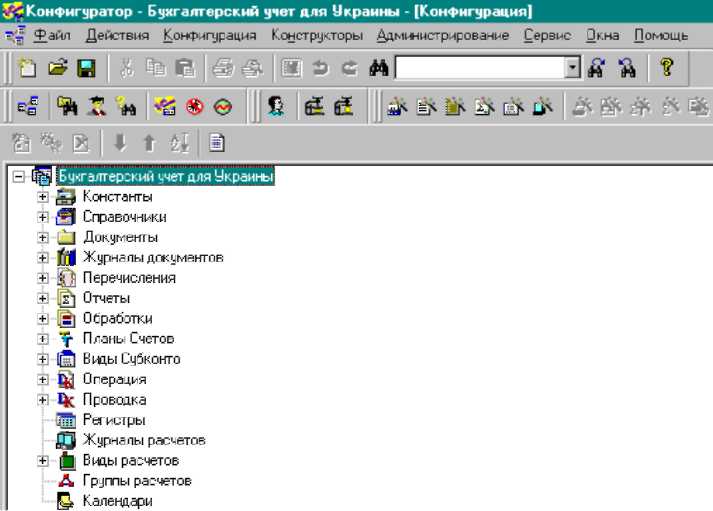The height and width of the screenshot is (511, 713).
Task: Expand the Операция tree node
Action: pos(42,379)
